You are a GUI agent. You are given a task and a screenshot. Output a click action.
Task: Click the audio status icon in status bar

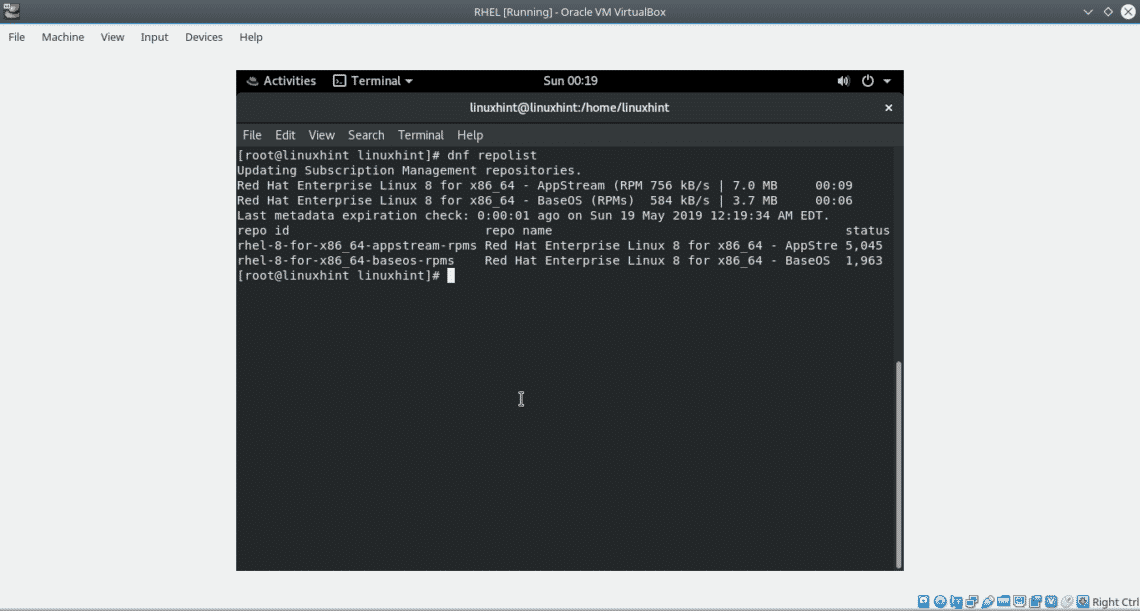click(x=956, y=602)
